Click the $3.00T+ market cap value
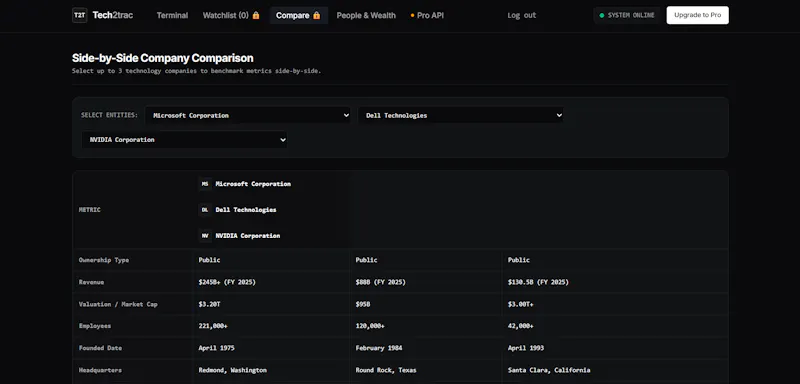 coord(520,304)
